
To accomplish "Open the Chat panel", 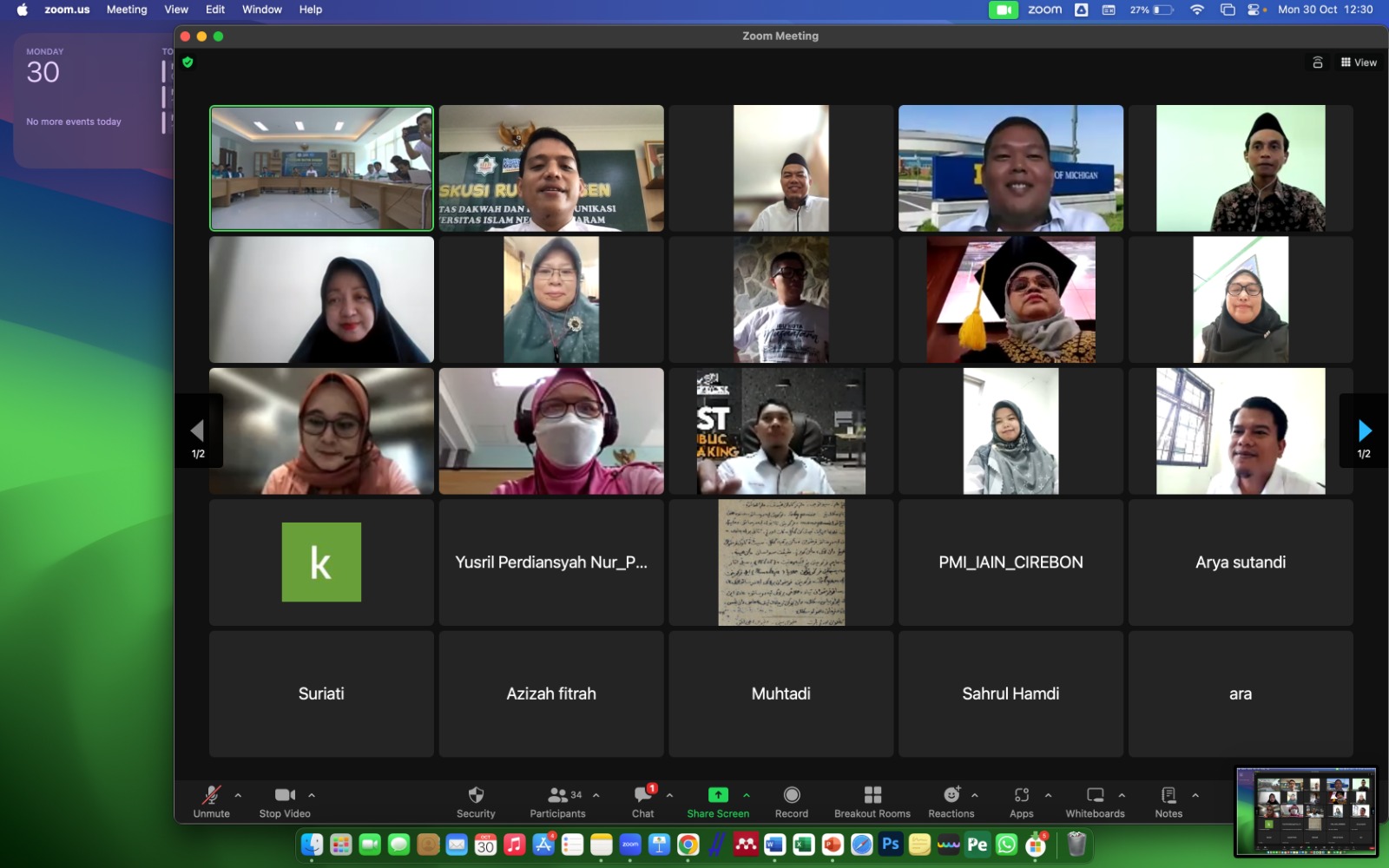I will click(x=643, y=795).
